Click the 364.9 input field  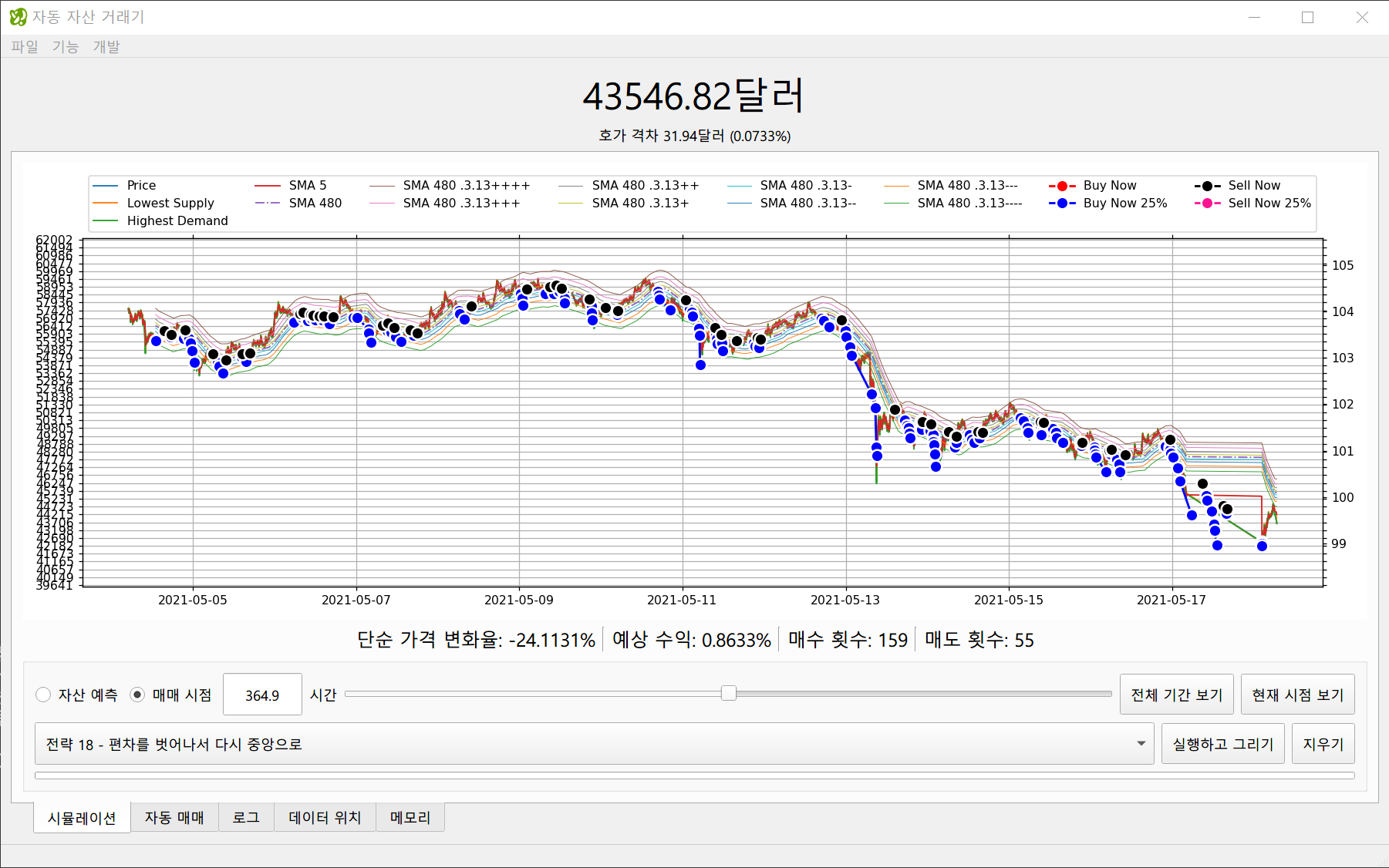click(x=262, y=695)
